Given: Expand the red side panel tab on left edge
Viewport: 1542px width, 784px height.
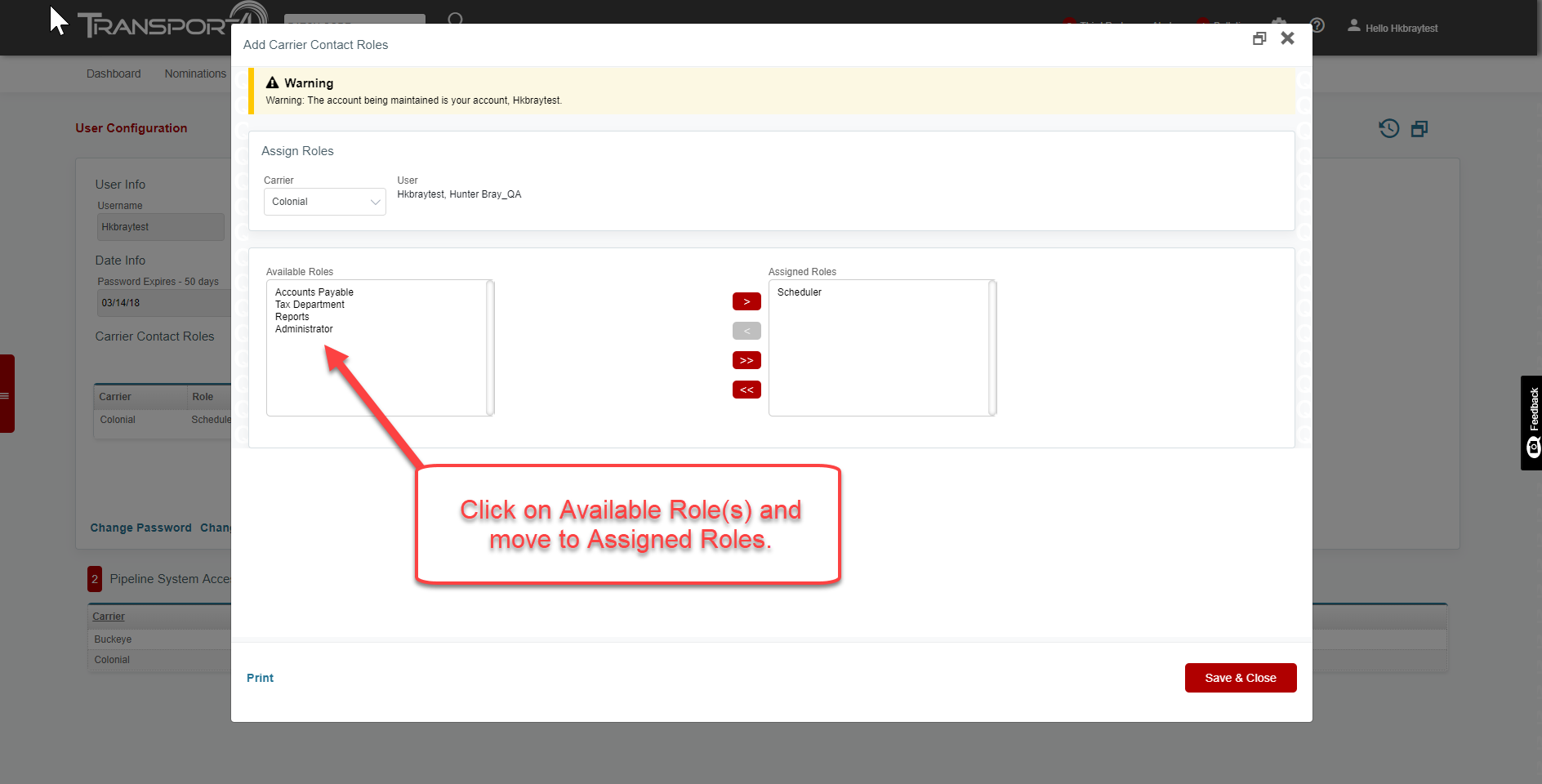Looking at the screenshot, I should [7, 395].
